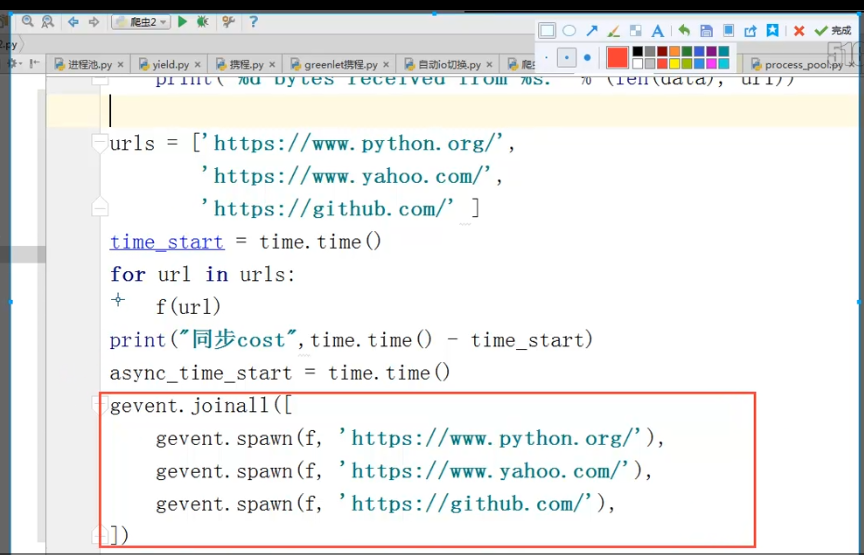Pick the orange color swatch
This screenshot has height=555, width=864.
coord(674,51)
